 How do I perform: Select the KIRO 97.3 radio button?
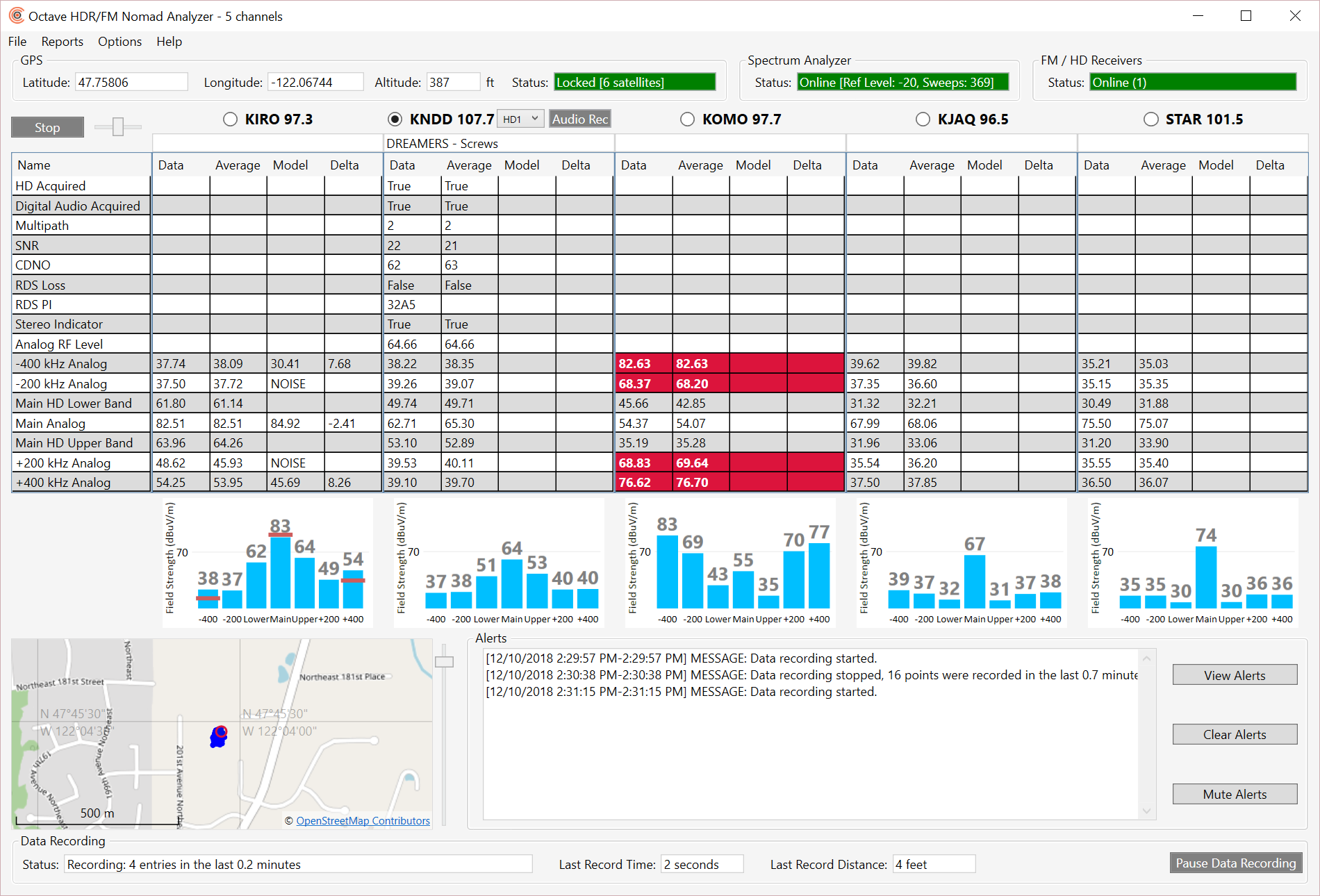point(230,119)
